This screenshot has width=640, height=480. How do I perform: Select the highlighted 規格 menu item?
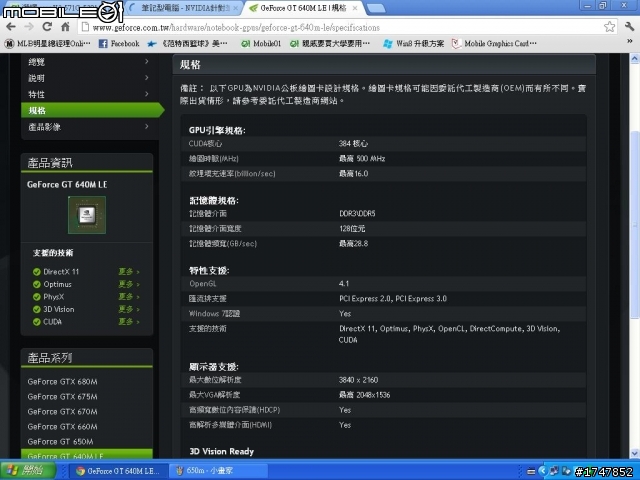click(x=92, y=110)
